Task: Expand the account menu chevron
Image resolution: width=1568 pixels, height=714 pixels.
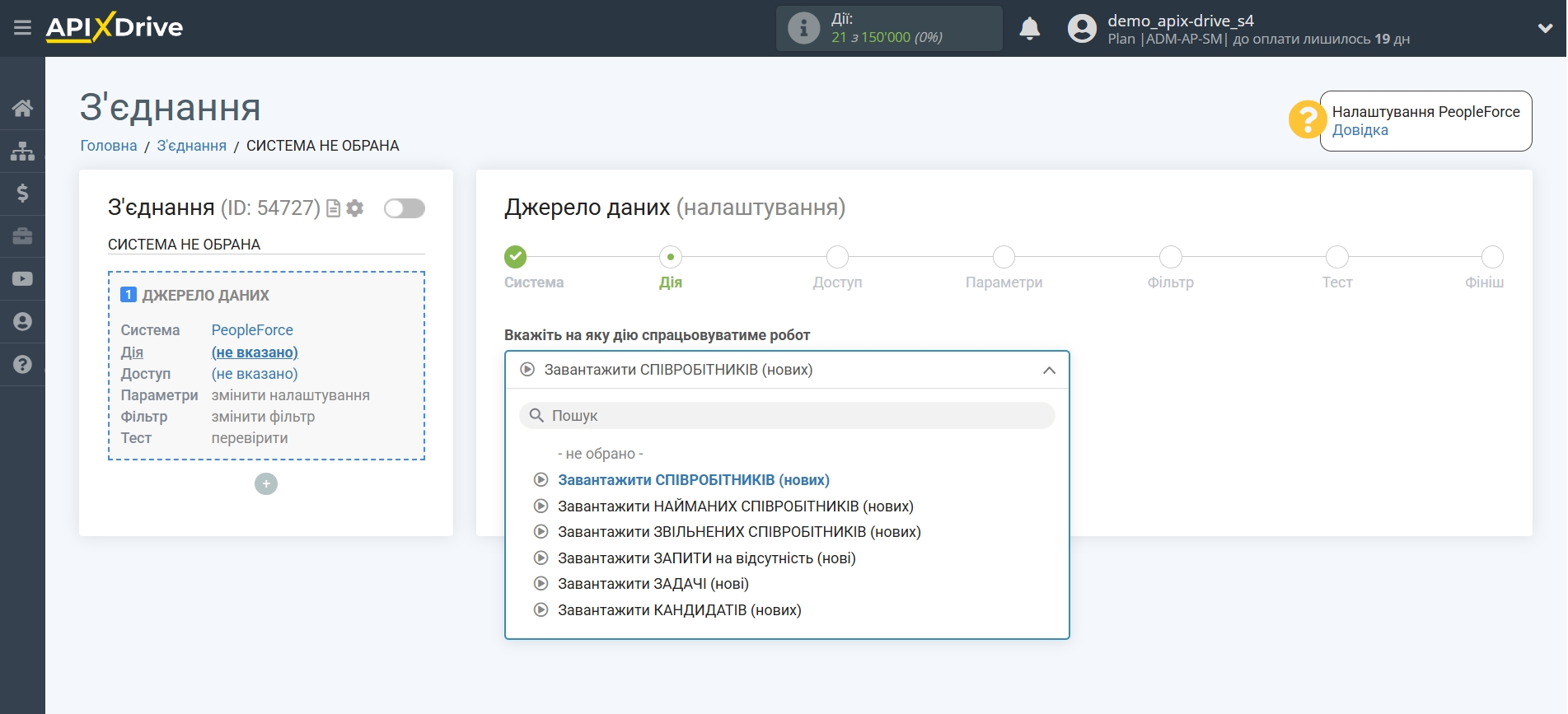Action: [x=1545, y=28]
